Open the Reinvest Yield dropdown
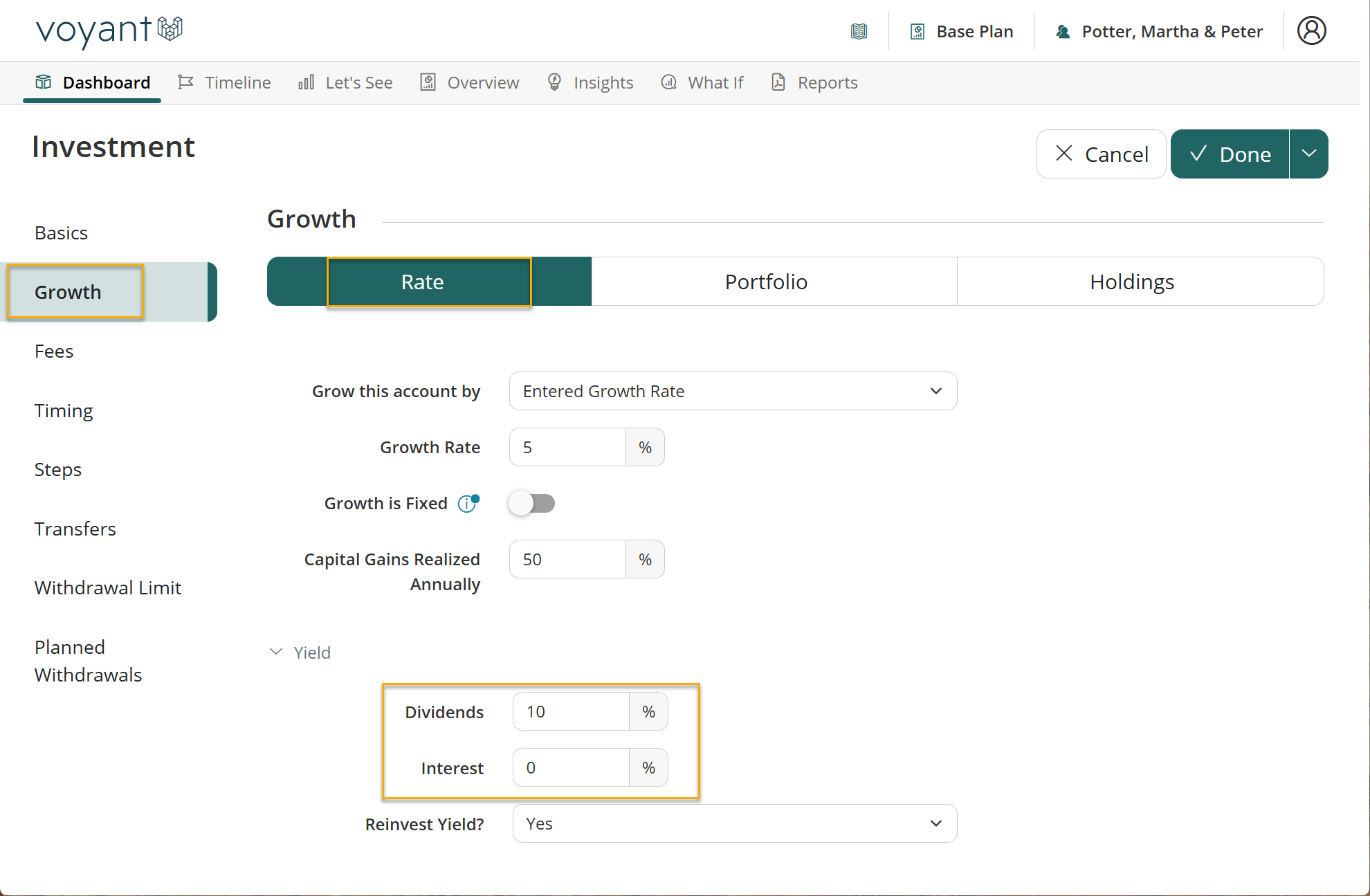Image resolution: width=1370 pixels, height=896 pixels. 734,823
